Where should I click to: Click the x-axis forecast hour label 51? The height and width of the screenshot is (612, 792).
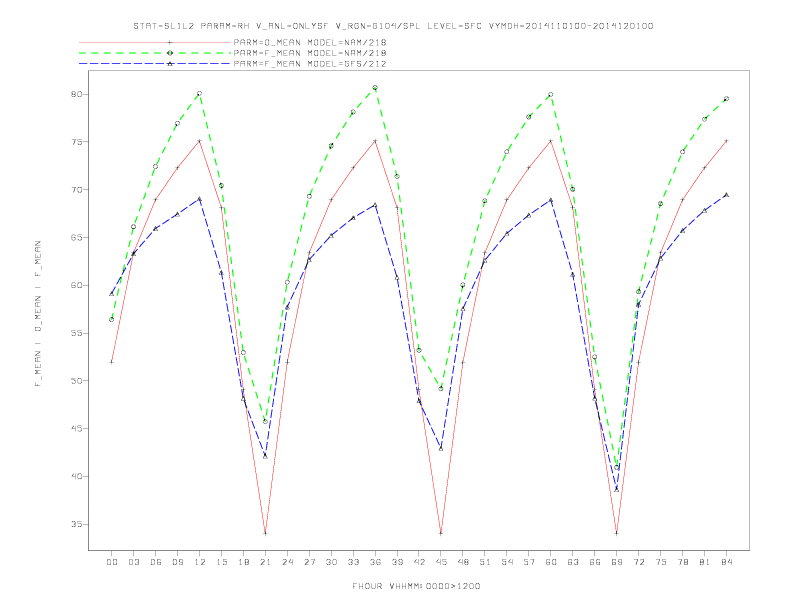pyautogui.click(x=485, y=562)
